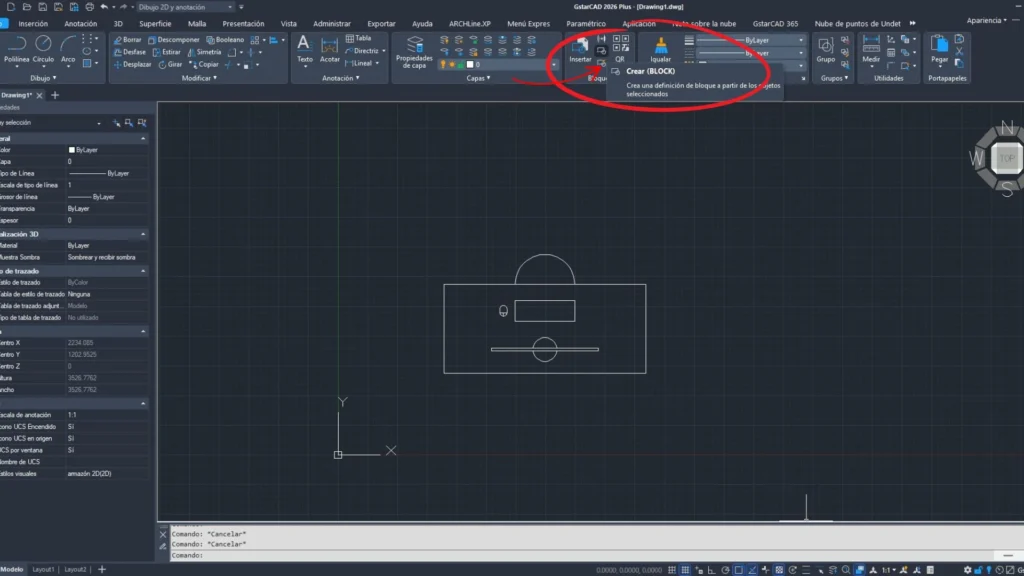Open the Paramétrico ribbon tab
Viewport: 1024px width, 576px height.
pos(586,24)
